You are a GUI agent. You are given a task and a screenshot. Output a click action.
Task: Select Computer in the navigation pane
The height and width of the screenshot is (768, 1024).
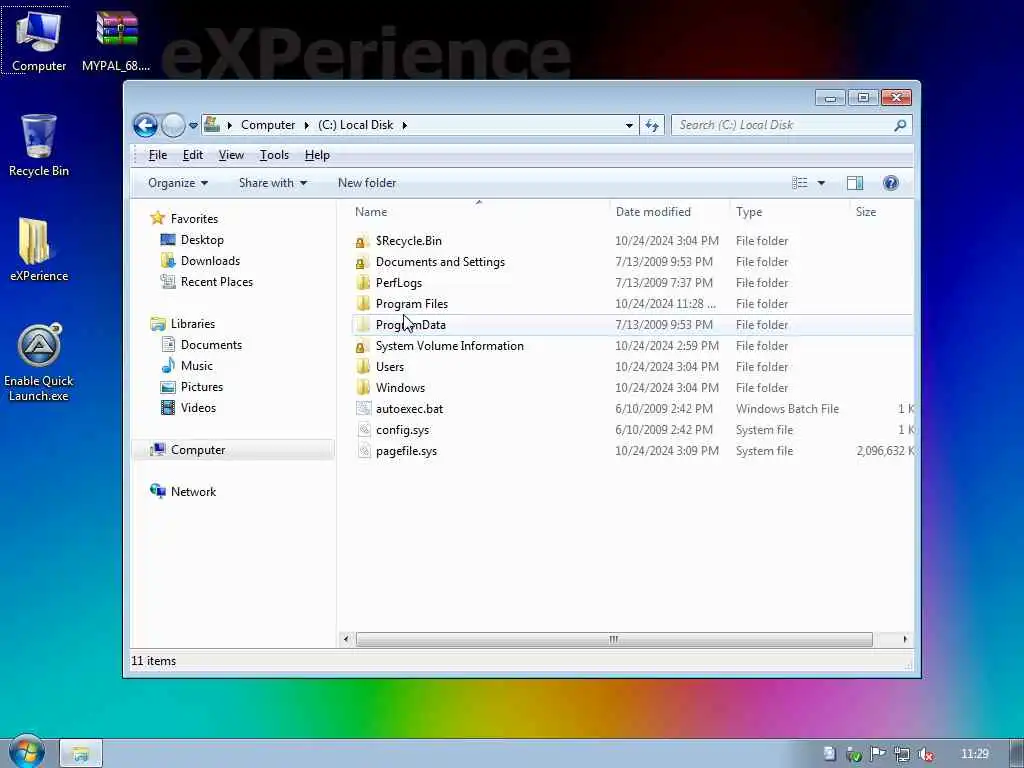coord(198,450)
